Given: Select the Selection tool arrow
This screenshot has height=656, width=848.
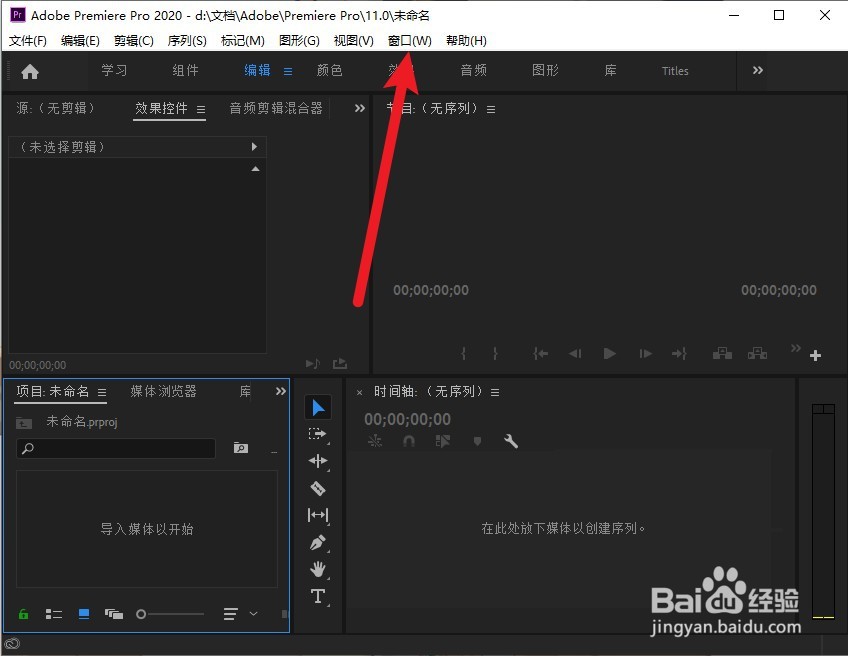Looking at the screenshot, I should tap(318, 408).
